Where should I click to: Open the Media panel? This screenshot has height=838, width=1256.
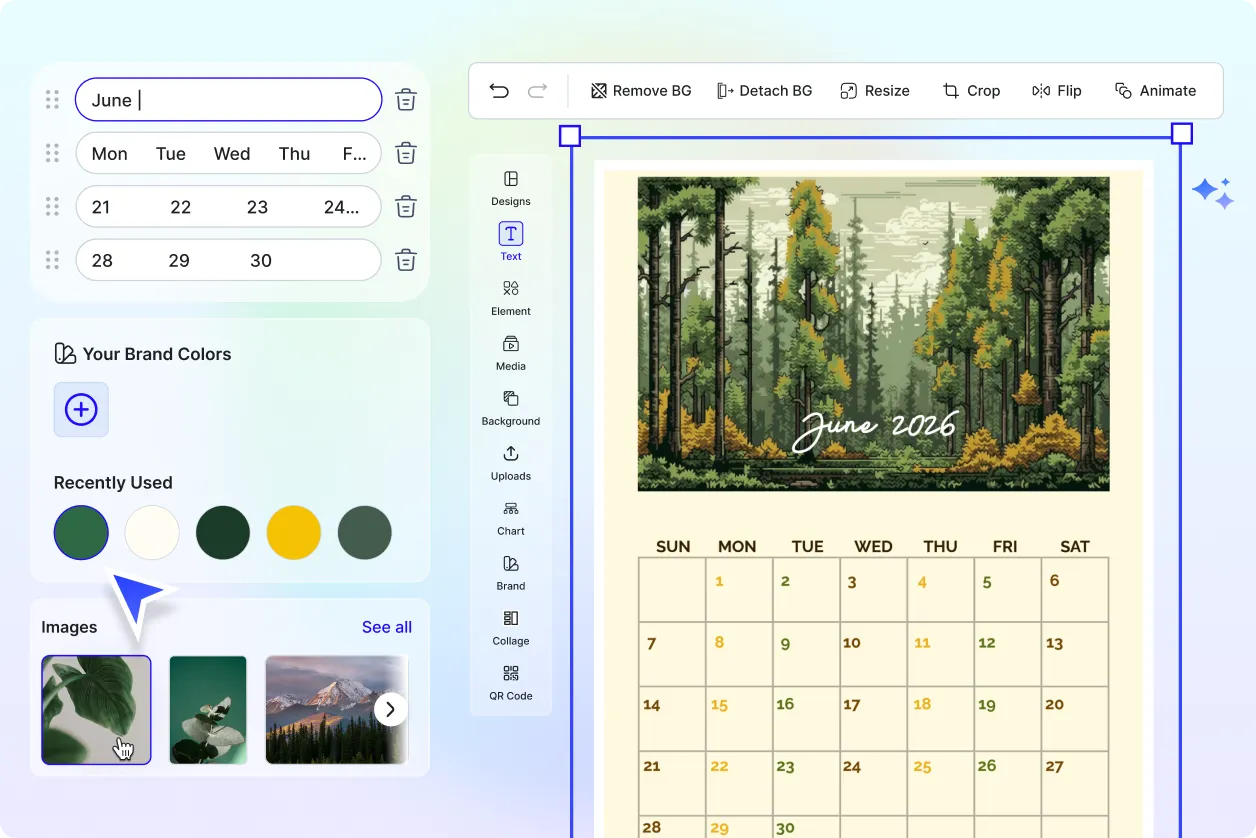point(511,352)
